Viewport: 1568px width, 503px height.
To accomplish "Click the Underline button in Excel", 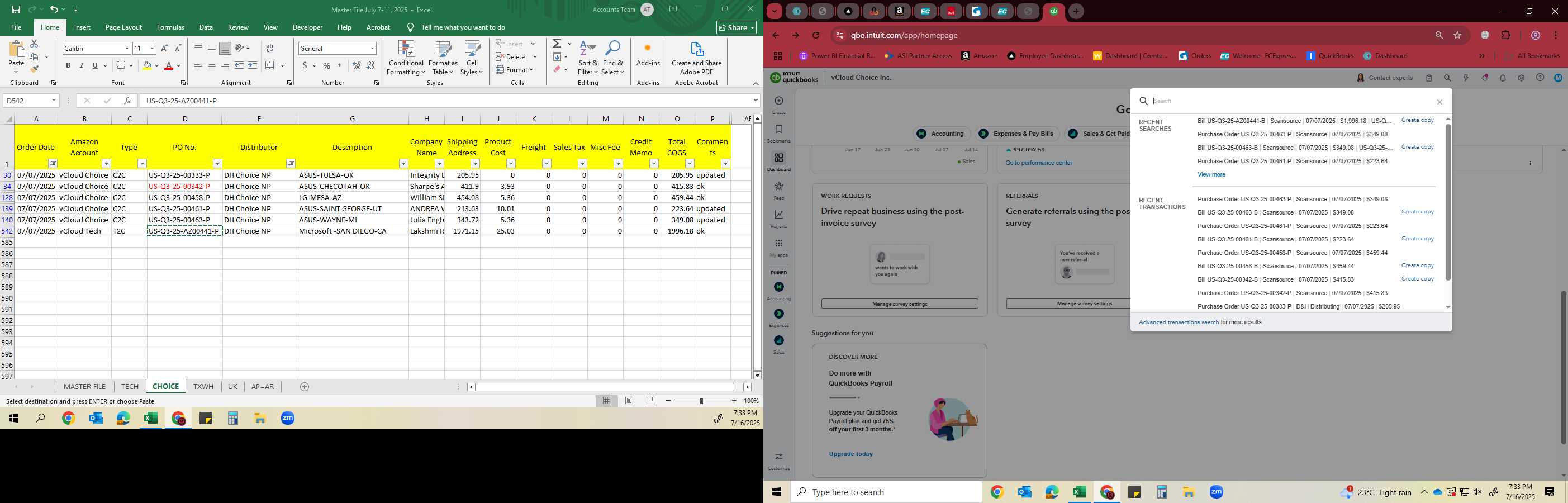I will 95,65.
